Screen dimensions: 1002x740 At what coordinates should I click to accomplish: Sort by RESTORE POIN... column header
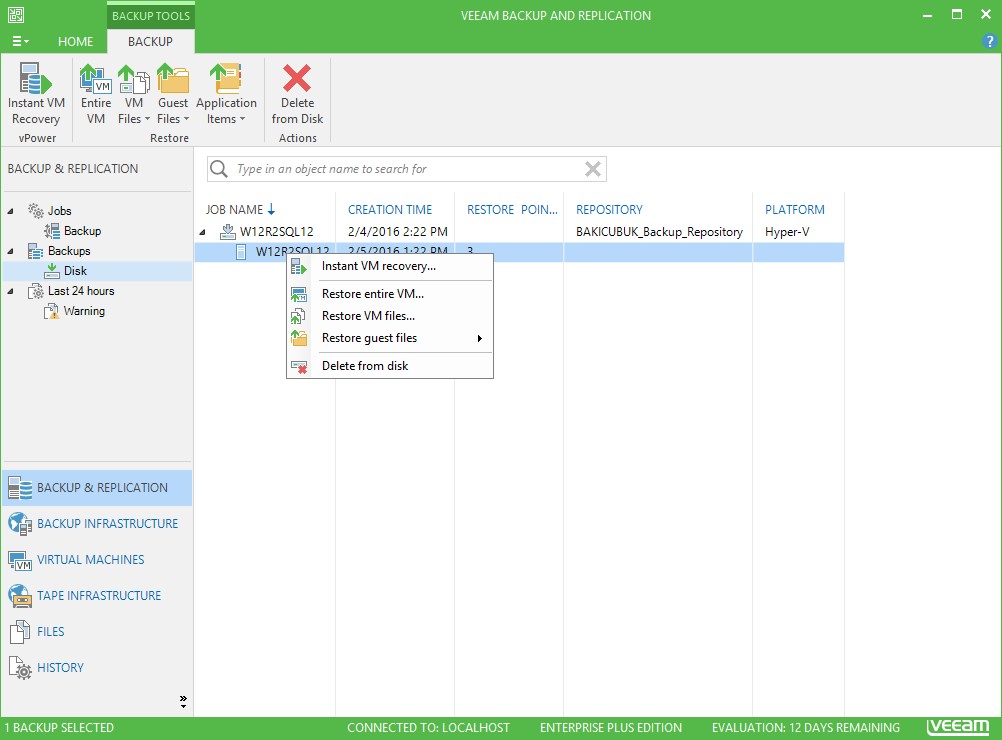click(x=512, y=210)
